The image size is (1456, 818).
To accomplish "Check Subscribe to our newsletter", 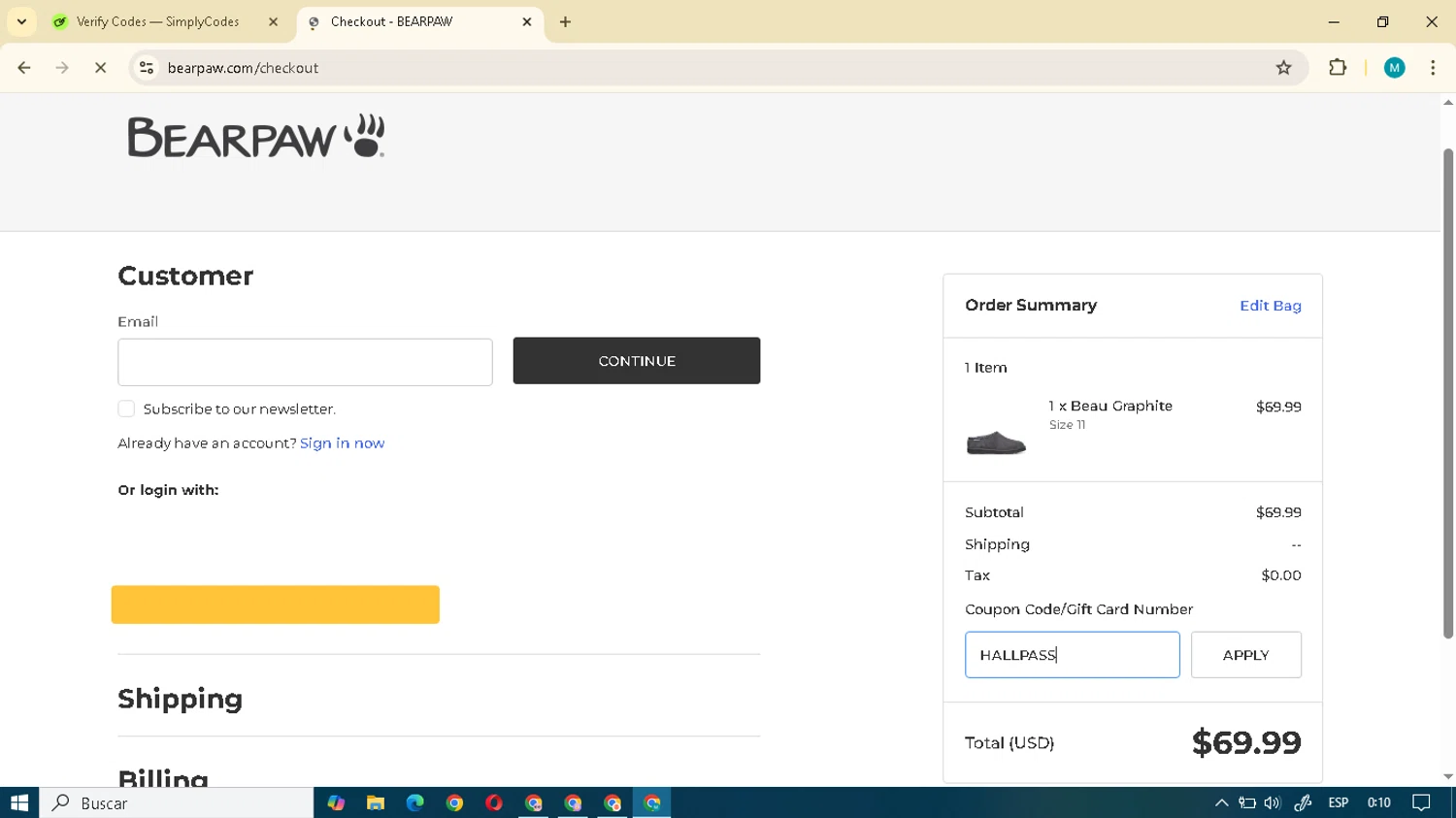I will pos(126,409).
